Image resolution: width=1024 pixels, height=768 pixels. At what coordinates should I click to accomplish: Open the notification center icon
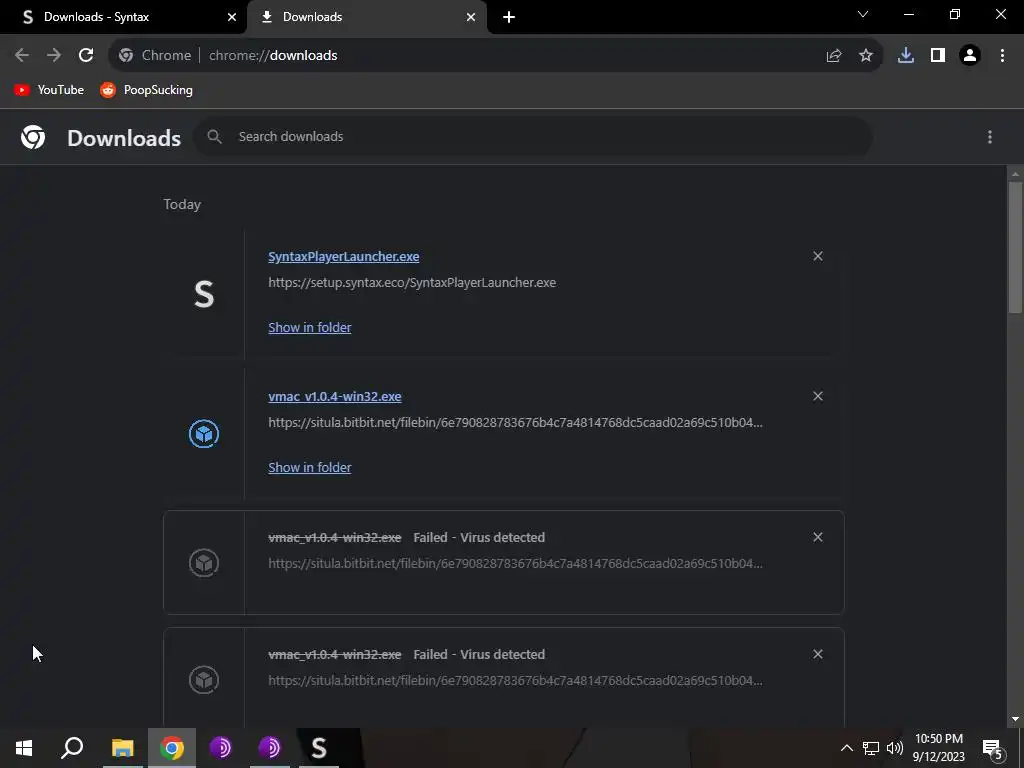[993, 748]
